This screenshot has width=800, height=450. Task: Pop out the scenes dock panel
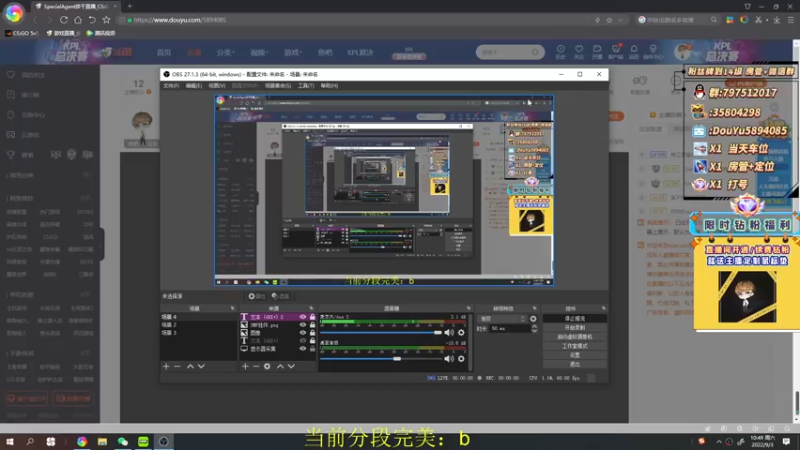click(233, 308)
